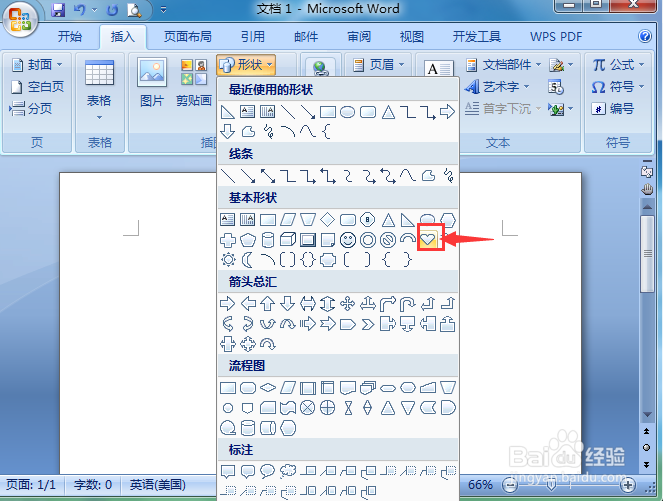663x501 pixels.
Task: Click the zoom out minus button
Action: pyautogui.click(x=510, y=485)
